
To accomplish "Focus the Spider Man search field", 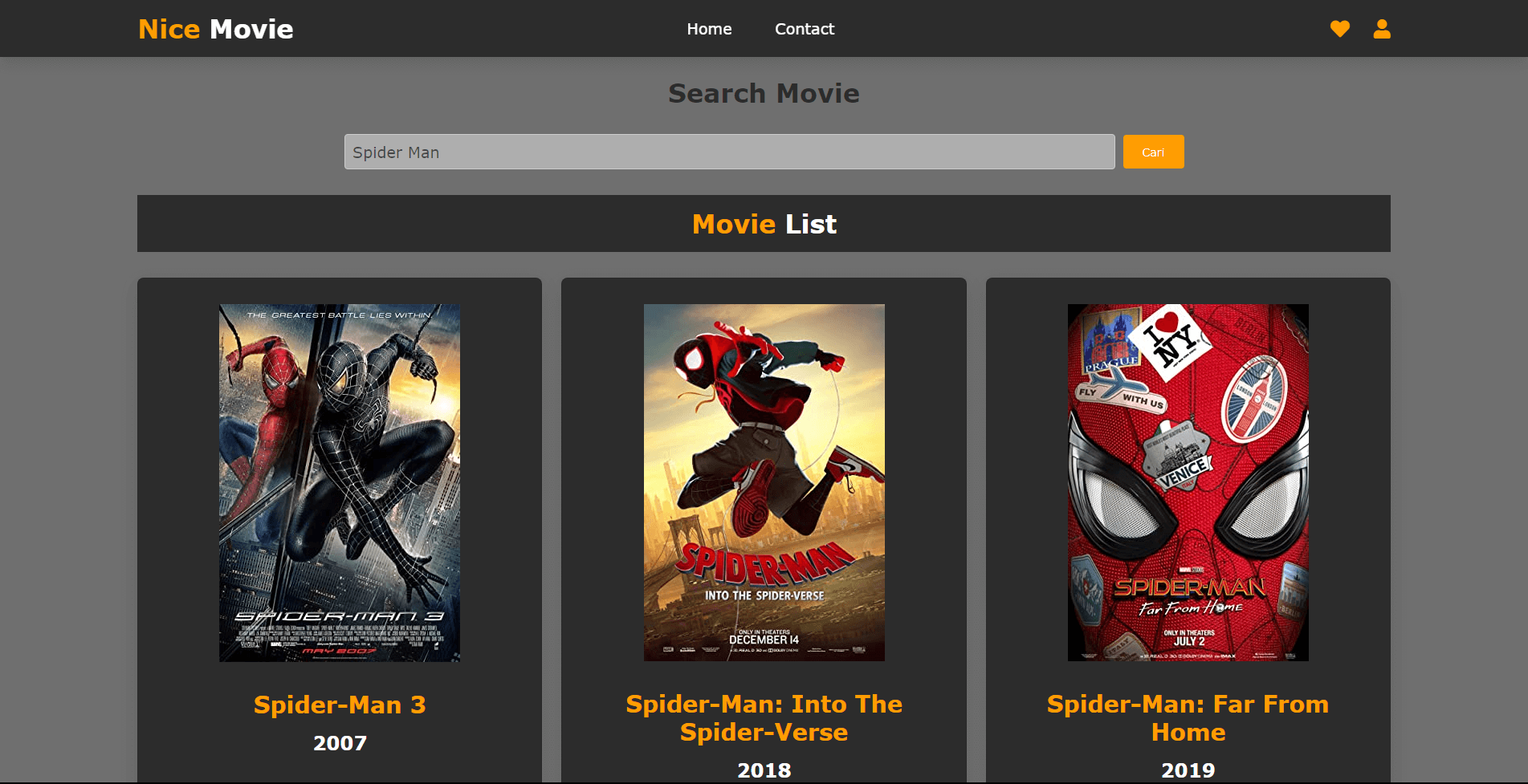I will click(x=729, y=152).
